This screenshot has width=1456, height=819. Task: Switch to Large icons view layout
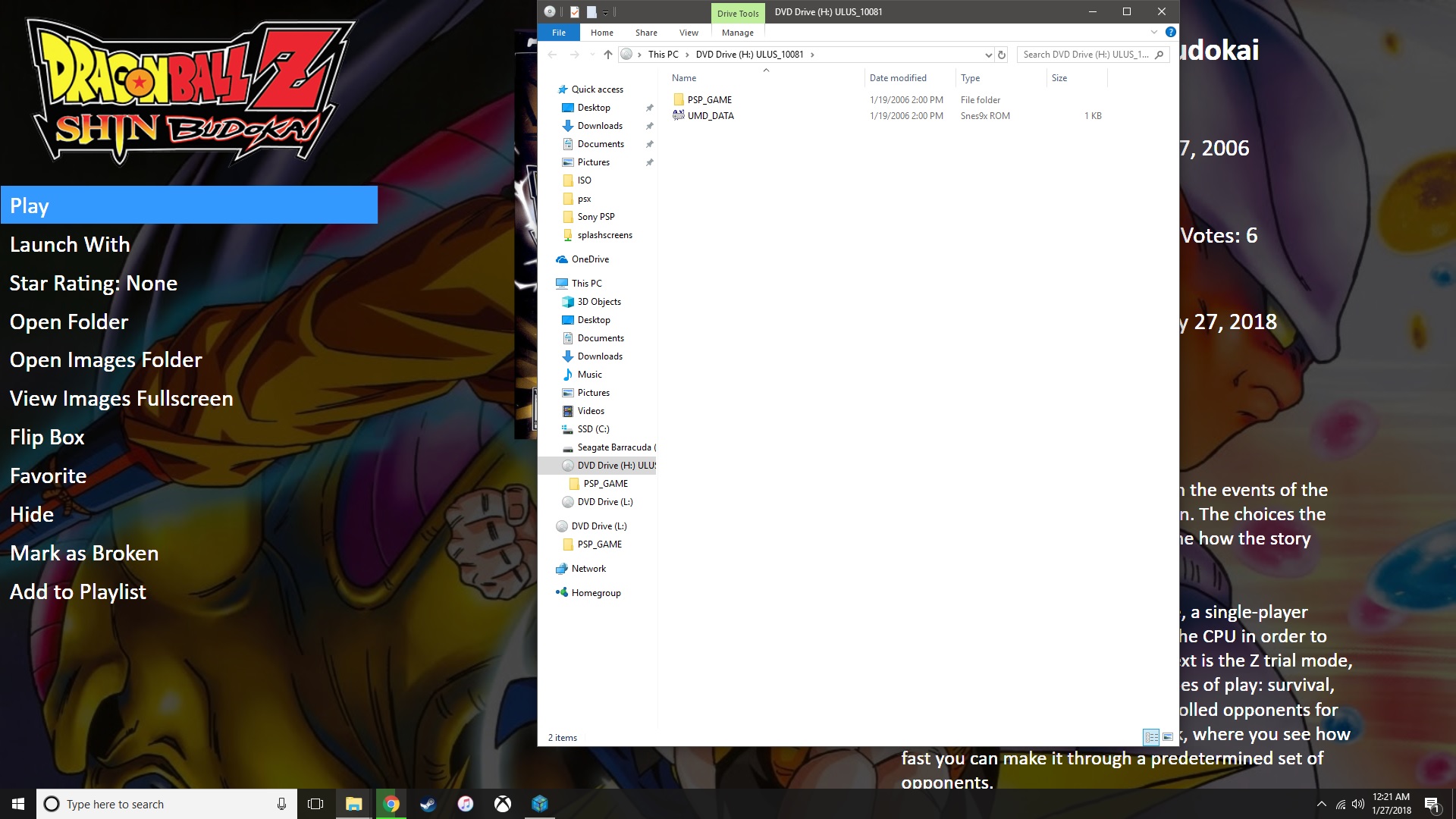[1168, 737]
